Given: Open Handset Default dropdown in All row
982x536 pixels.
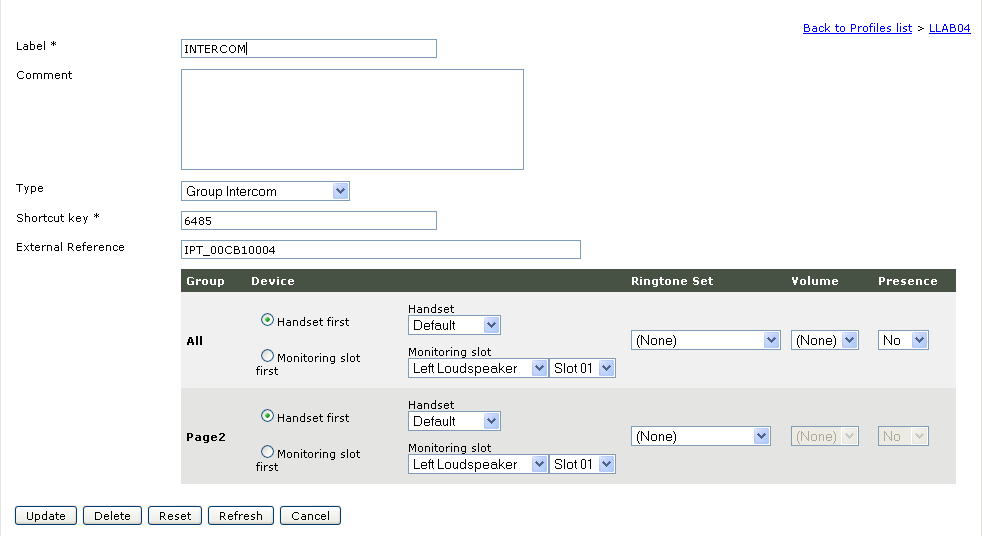Looking at the screenshot, I should (454, 325).
